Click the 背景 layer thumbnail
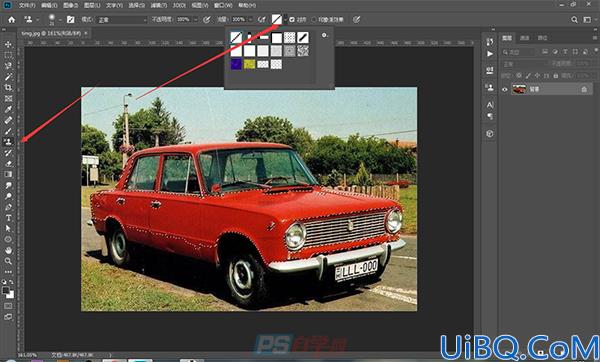600x362 pixels. pyautogui.click(x=519, y=89)
